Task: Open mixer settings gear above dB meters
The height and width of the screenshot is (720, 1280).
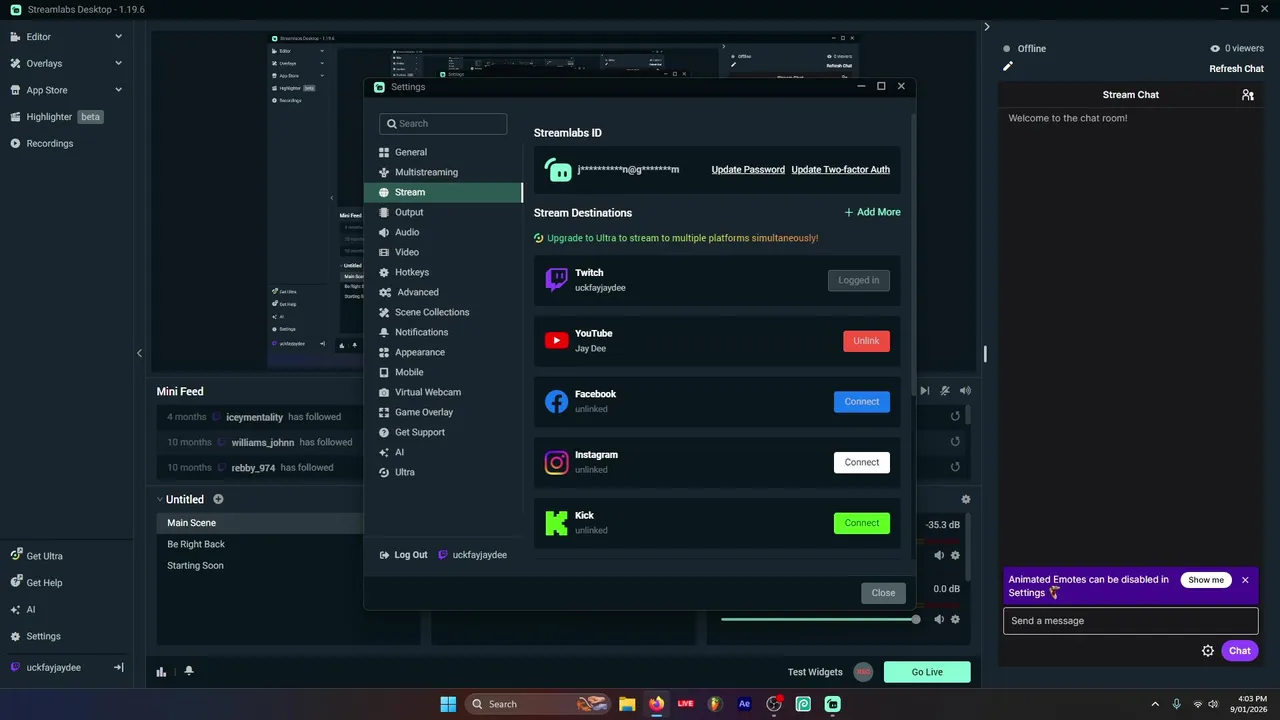Action: coord(965,499)
